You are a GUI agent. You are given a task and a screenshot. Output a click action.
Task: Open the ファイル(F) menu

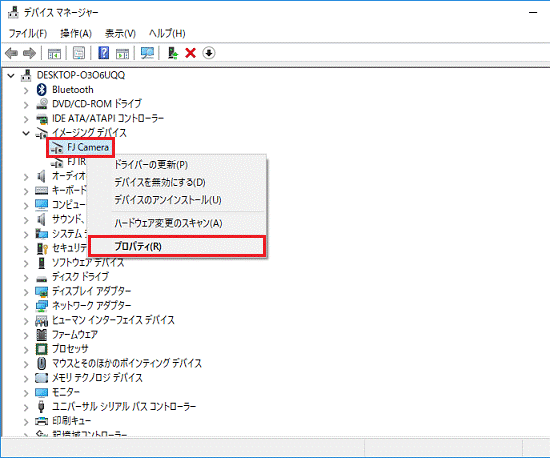point(28,34)
